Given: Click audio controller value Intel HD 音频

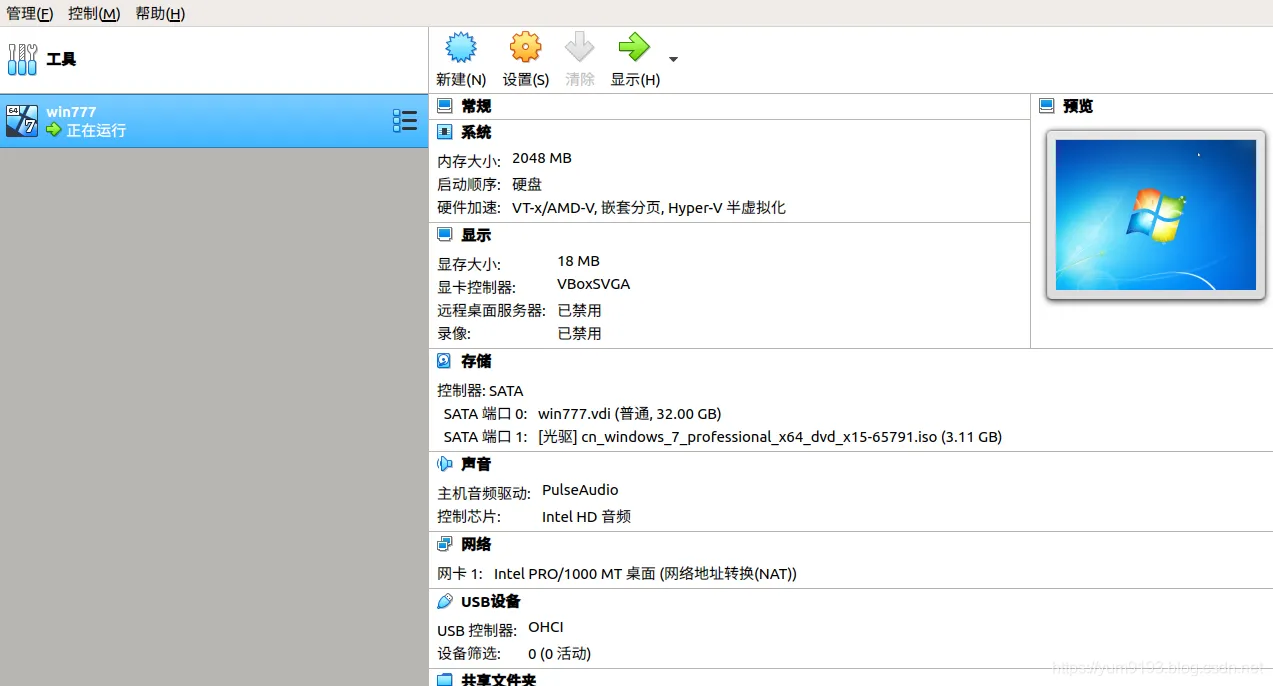Looking at the screenshot, I should [586, 517].
